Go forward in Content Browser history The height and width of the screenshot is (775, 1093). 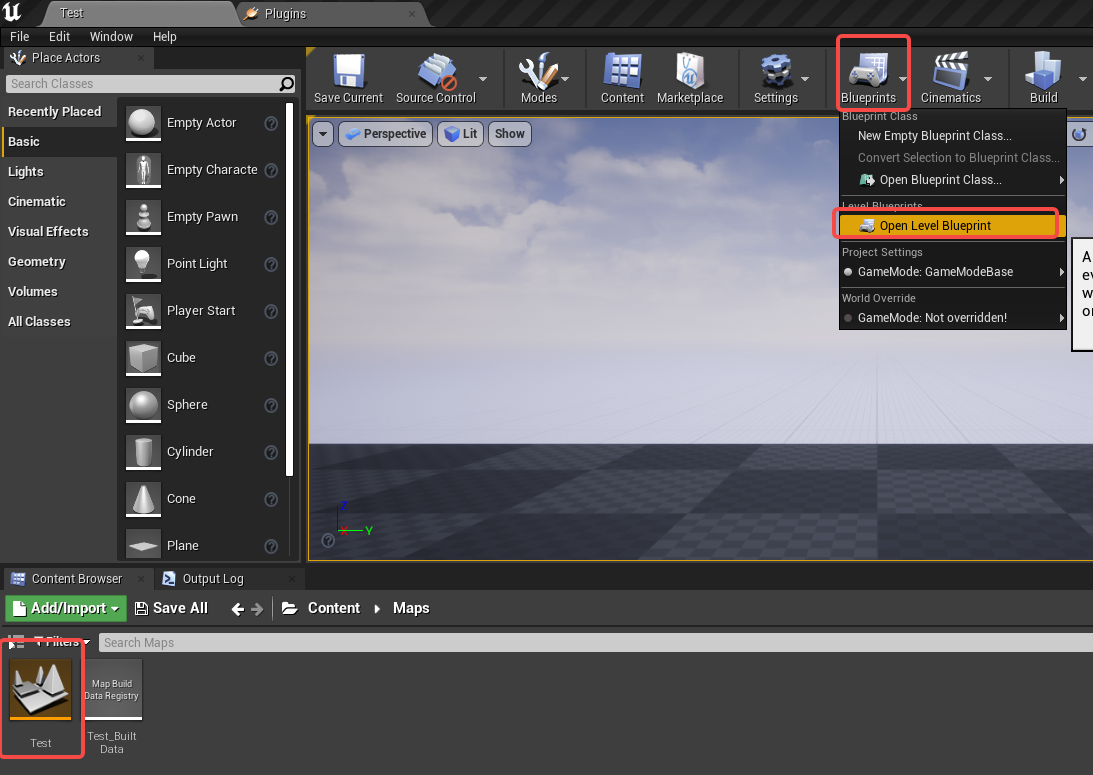click(x=257, y=609)
